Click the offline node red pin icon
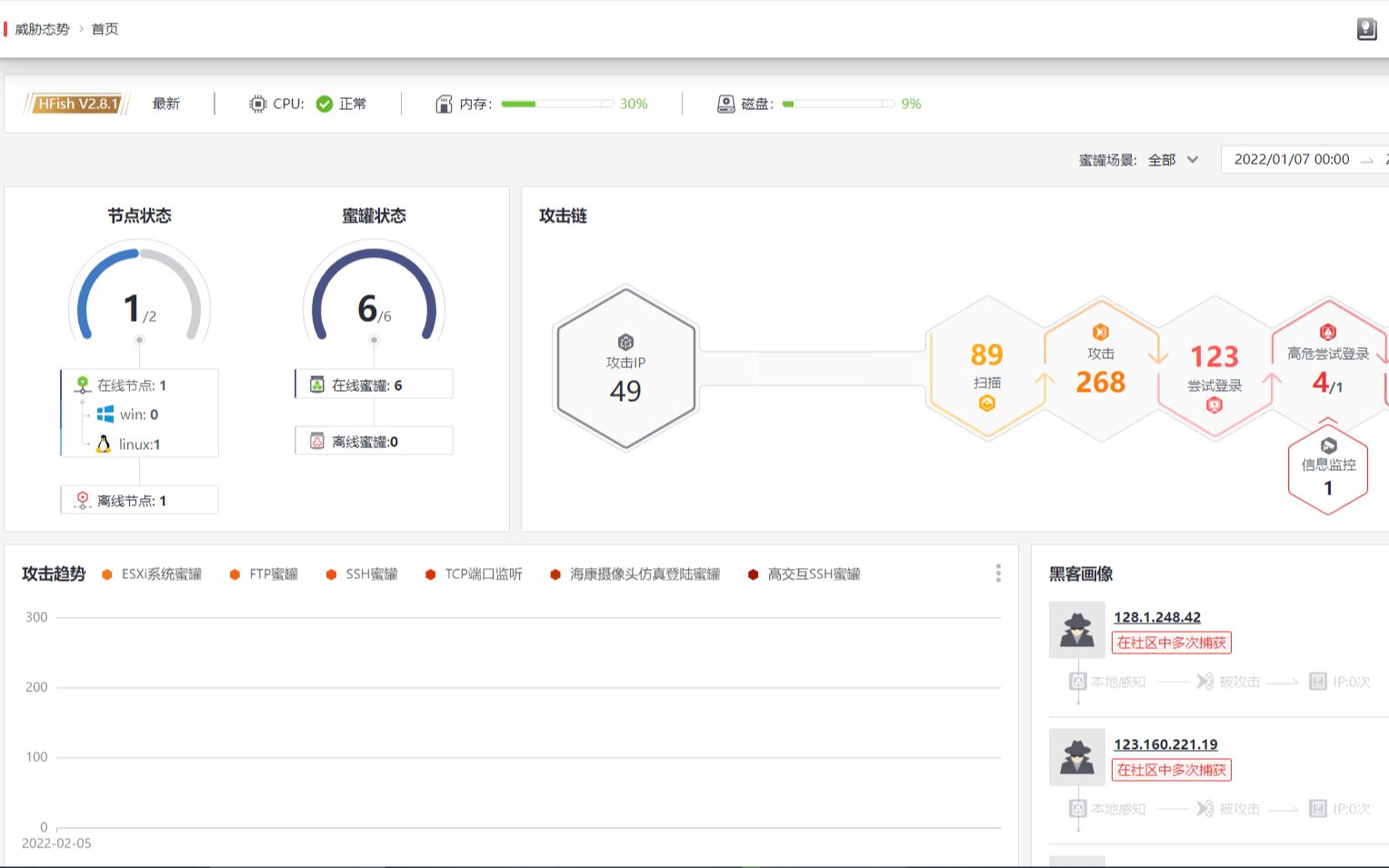This screenshot has height=868, width=1389. [83, 500]
